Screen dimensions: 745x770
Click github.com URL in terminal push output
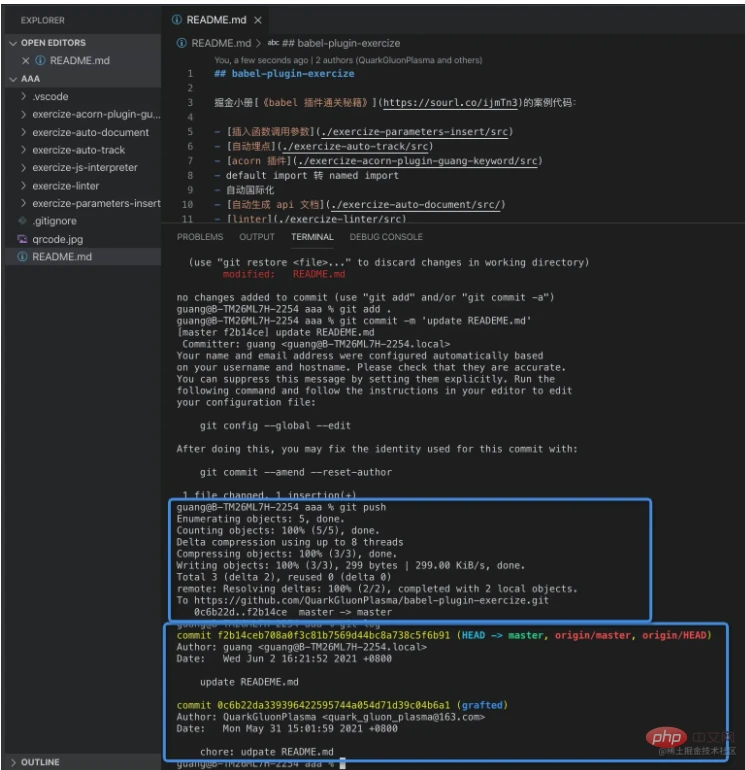(371, 601)
